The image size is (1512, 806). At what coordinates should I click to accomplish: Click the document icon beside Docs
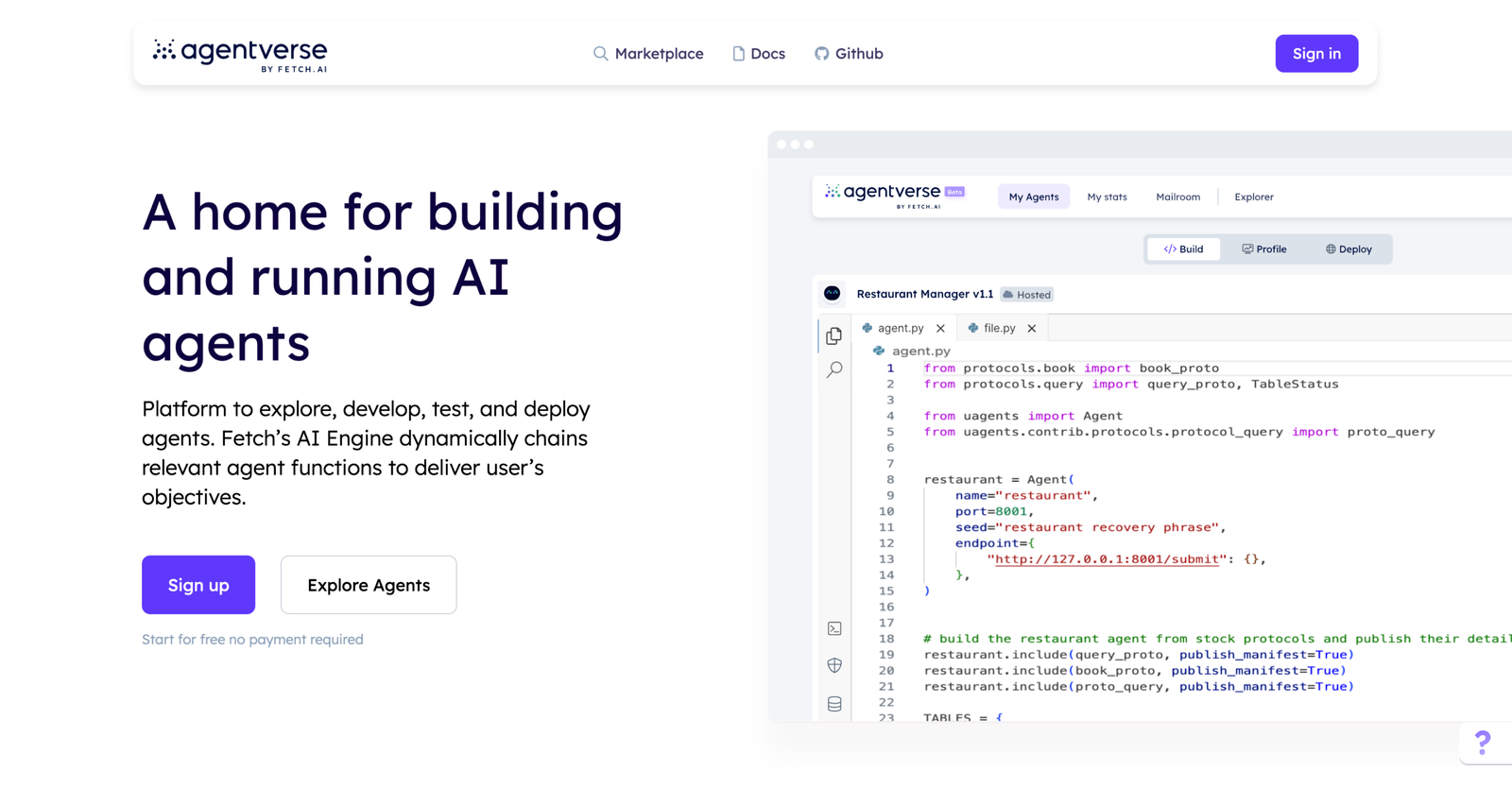tap(738, 54)
